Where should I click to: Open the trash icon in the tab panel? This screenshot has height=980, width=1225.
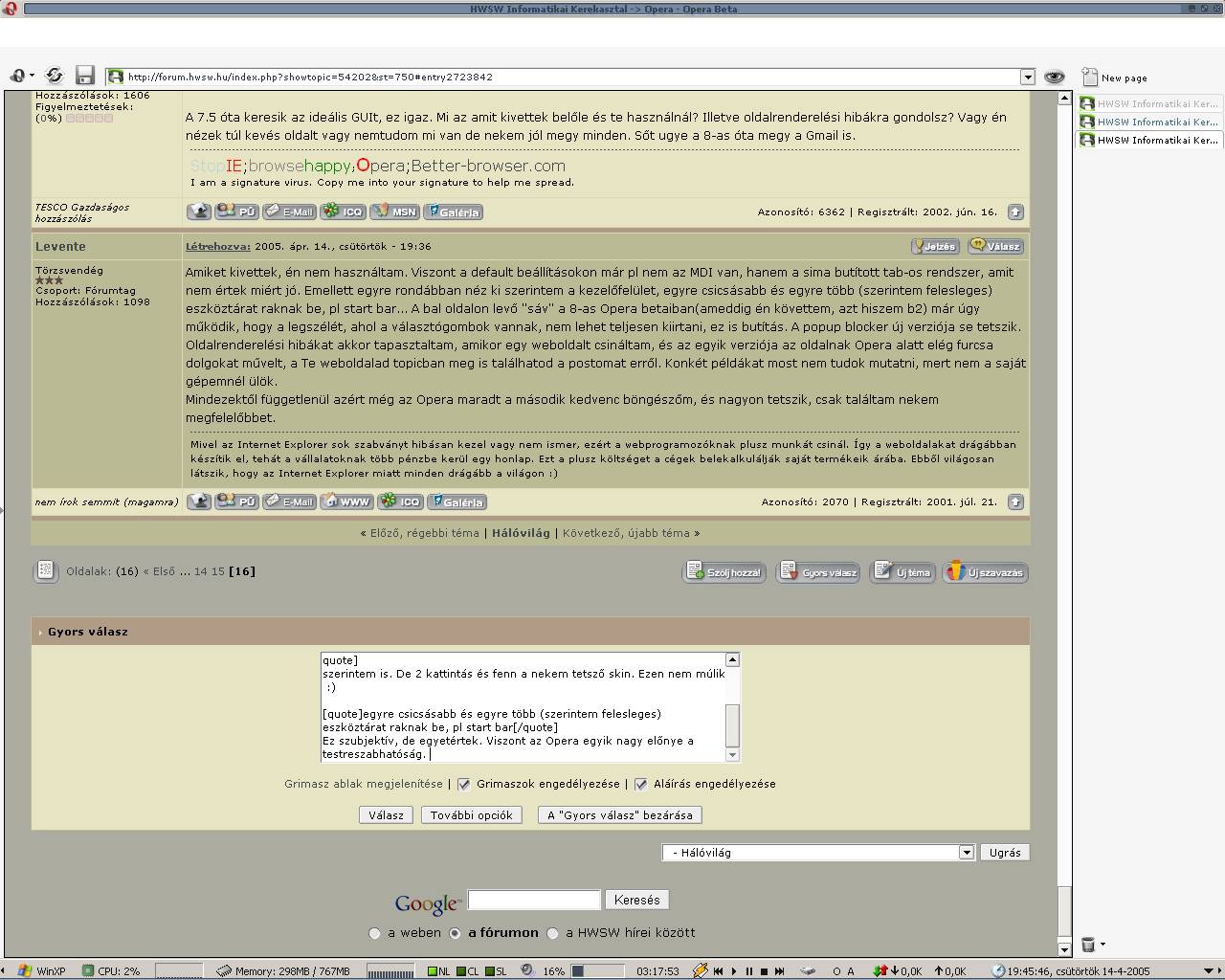tap(1088, 945)
